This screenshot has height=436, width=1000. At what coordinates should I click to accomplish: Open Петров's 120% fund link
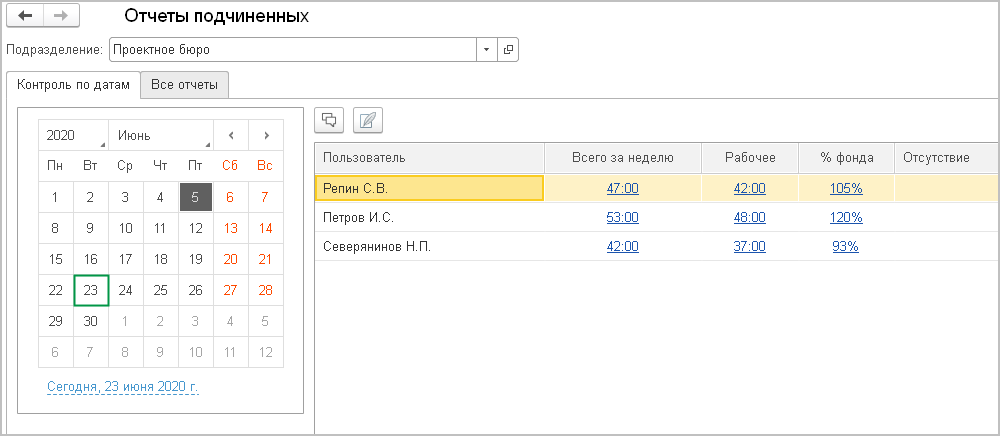click(846, 217)
